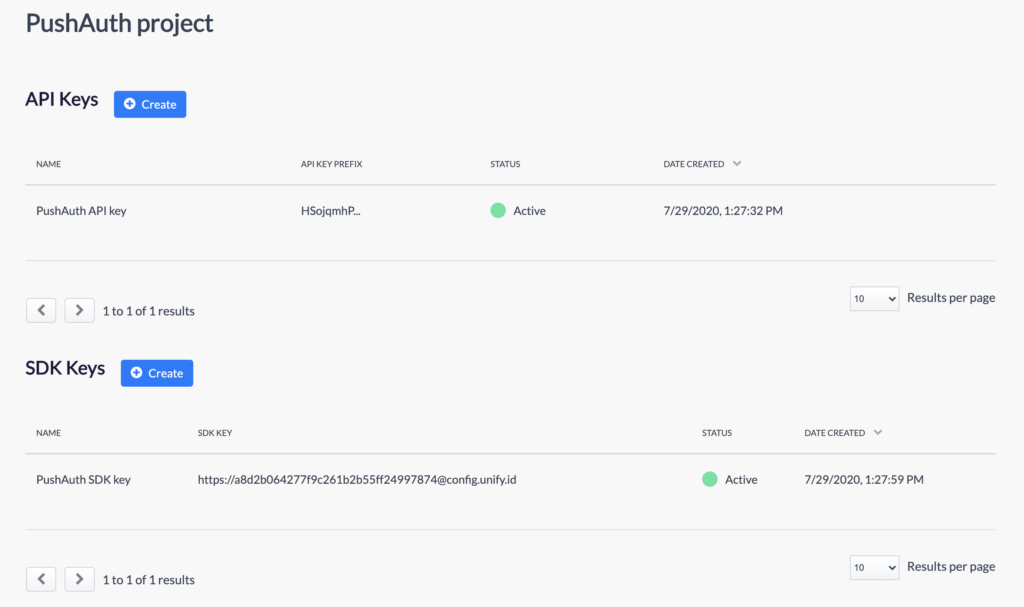
Task: Click the HSojqmhP... API key prefix
Action: pyautogui.click(x=330, y=211)
